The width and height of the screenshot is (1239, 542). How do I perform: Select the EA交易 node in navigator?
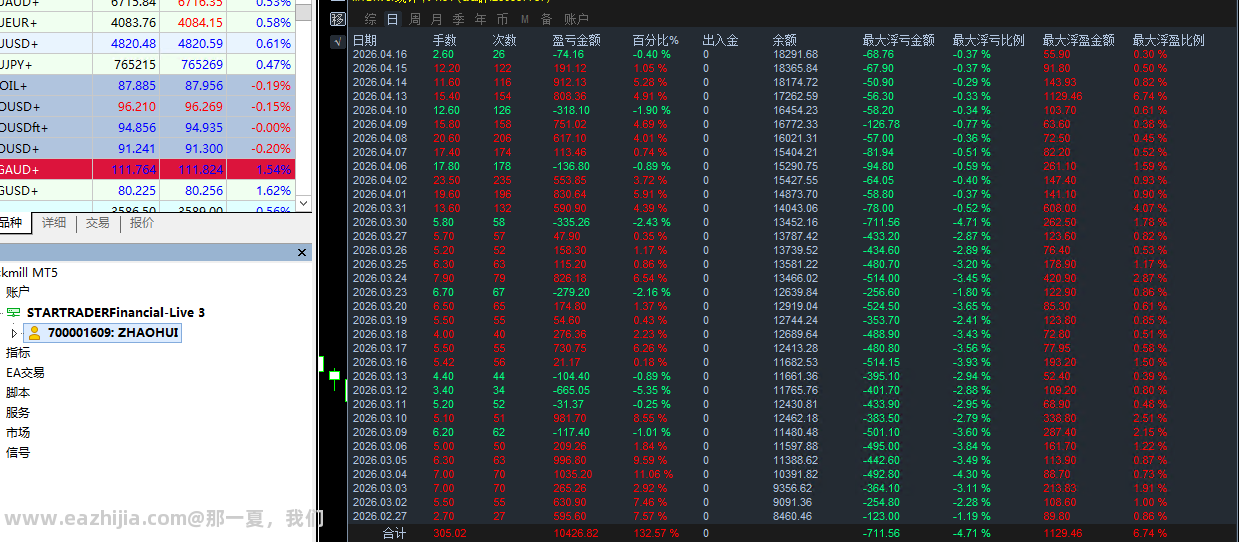pos(25,372)
